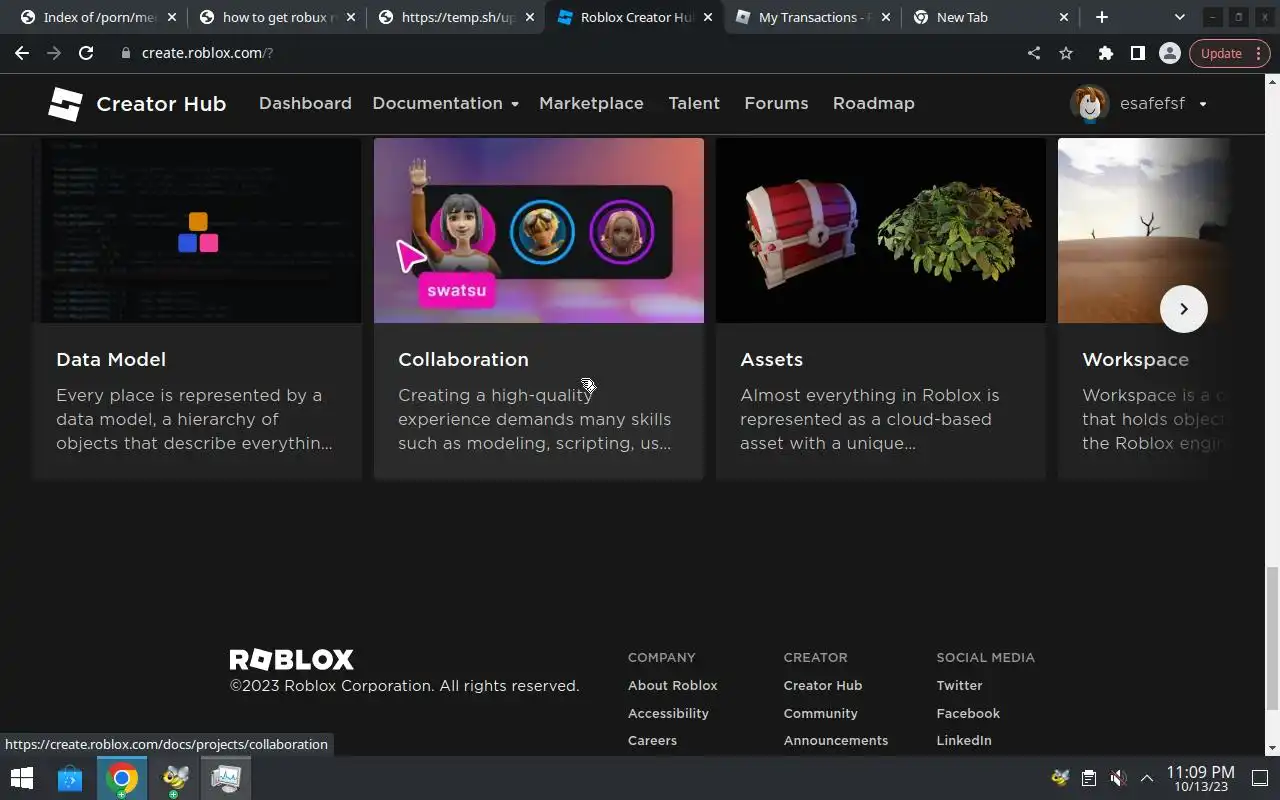Open LinkedIn social media link
1280x800 pixels.
click(964, 740)
